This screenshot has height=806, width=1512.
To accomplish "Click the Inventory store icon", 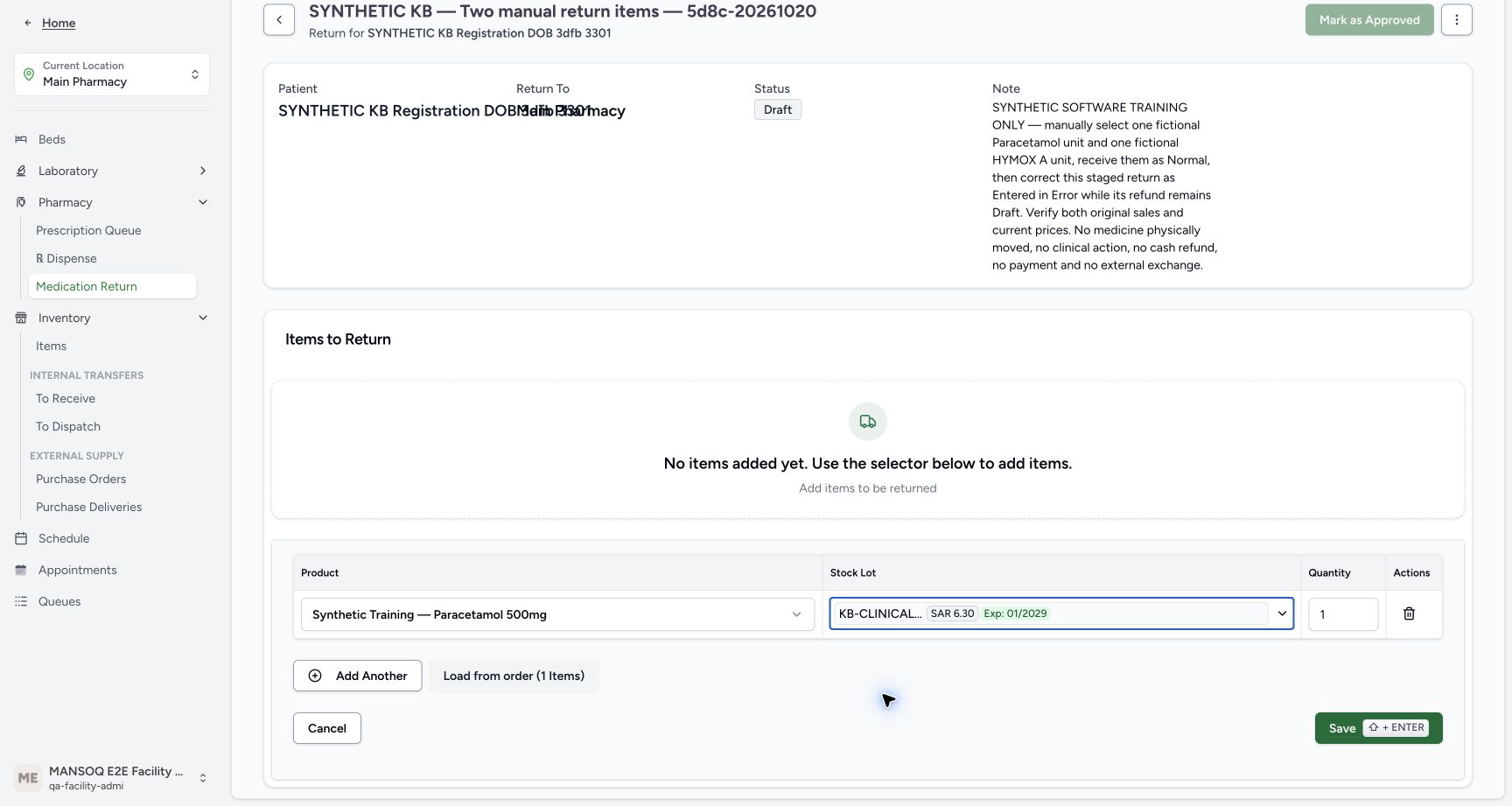I will coord(21,318).
